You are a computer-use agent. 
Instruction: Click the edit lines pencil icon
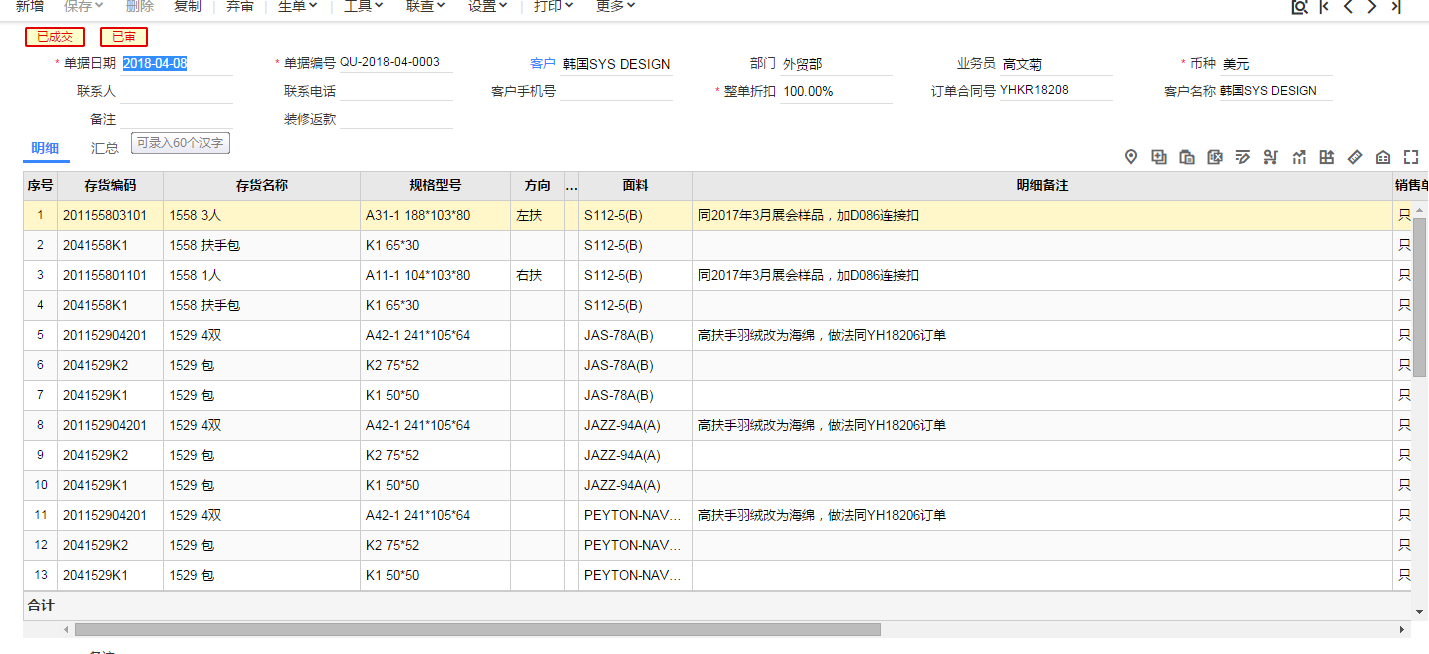point(1243,157)
